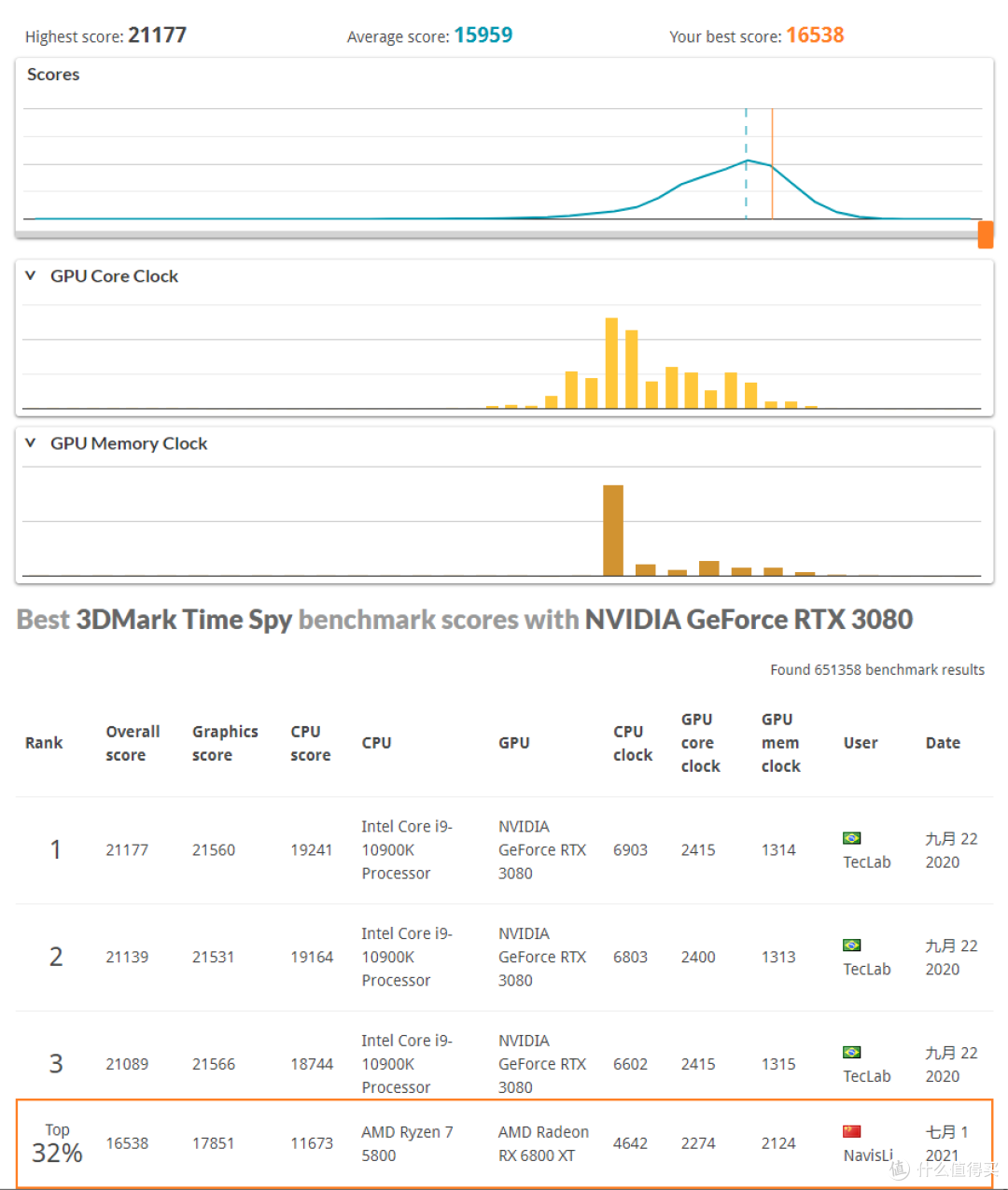
Task: Click the Brazil flag in rank 3 row
Action: (x=851, y=1053)
